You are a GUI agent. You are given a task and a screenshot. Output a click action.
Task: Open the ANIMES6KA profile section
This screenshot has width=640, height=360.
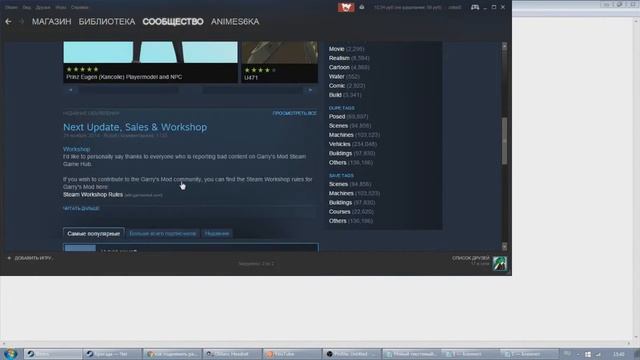tap(235, 22)
